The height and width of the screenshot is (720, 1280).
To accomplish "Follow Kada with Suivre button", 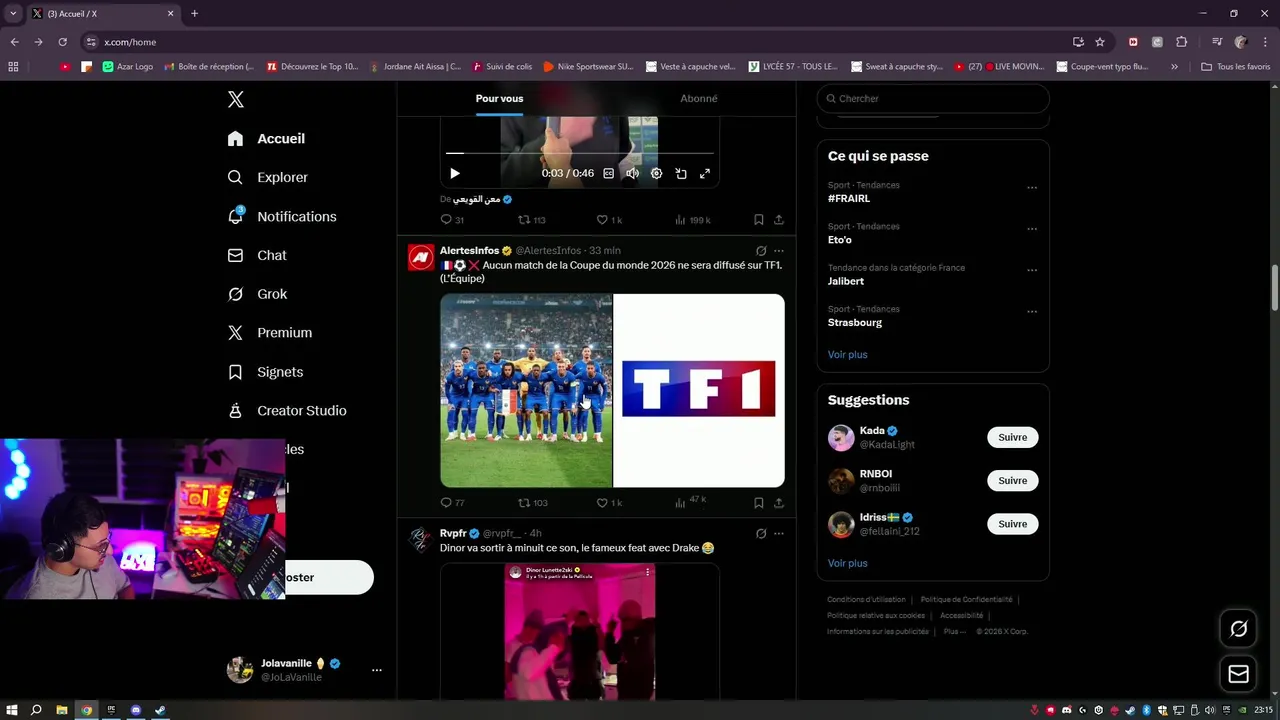I will pyautogui.click(x=1013, y=437).
